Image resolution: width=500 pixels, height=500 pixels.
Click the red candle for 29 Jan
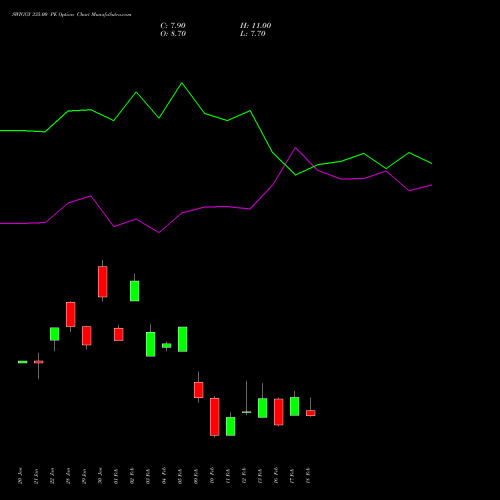click(87, 336)
